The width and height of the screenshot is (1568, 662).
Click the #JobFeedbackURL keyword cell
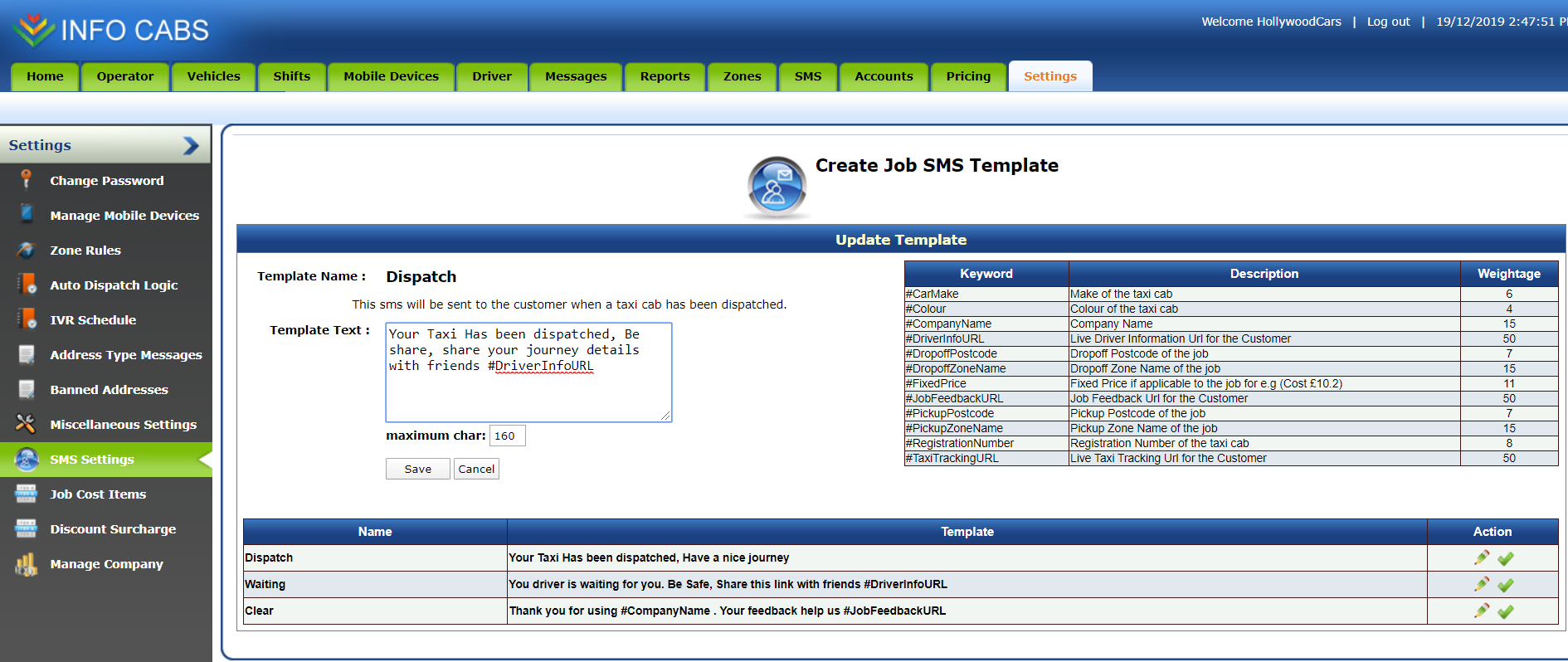tap(986, 398)
